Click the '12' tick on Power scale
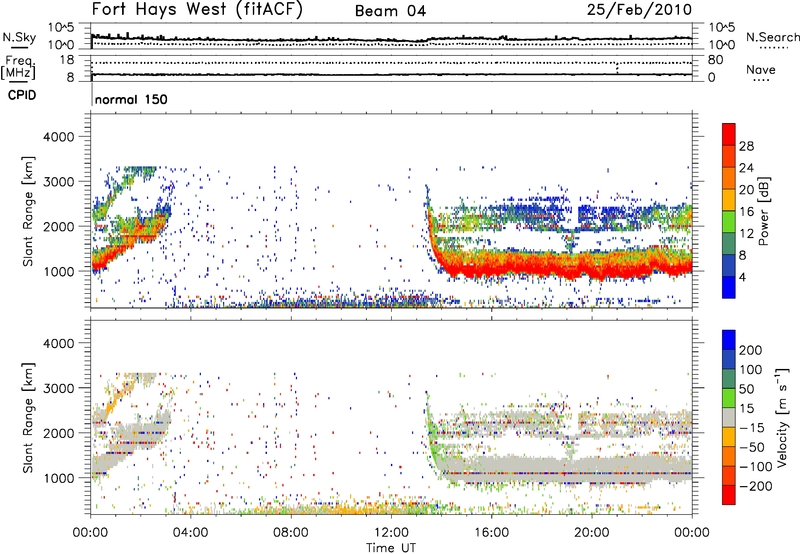The image size is (800, 554). [x=746, y=234]
